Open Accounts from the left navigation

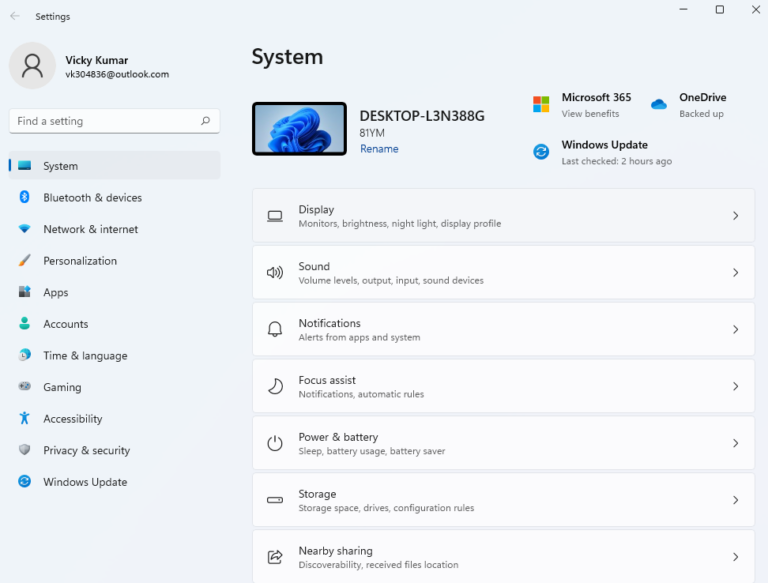coord(66,324)
